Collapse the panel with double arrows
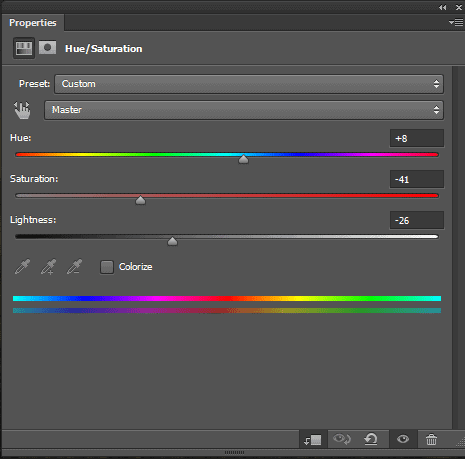 click(443, 7)
